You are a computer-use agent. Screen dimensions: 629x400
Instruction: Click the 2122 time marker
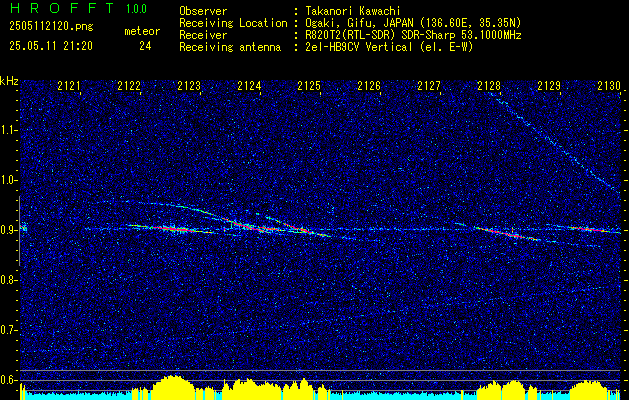tap(129, 86)
